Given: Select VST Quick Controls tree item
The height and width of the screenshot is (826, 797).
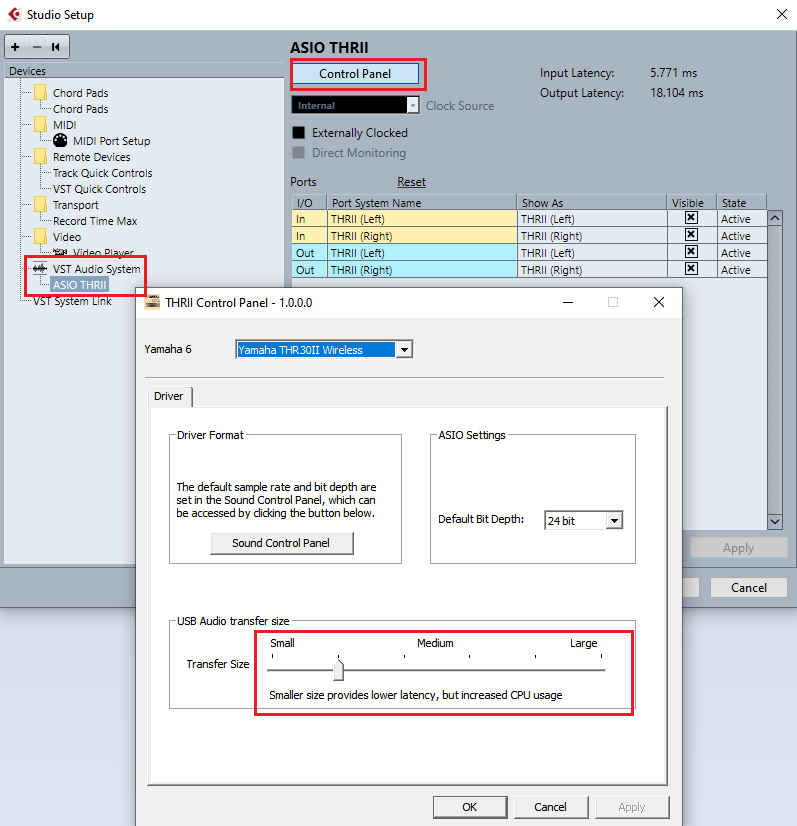Looking at the screenshot, I should (x=100, y=189).
